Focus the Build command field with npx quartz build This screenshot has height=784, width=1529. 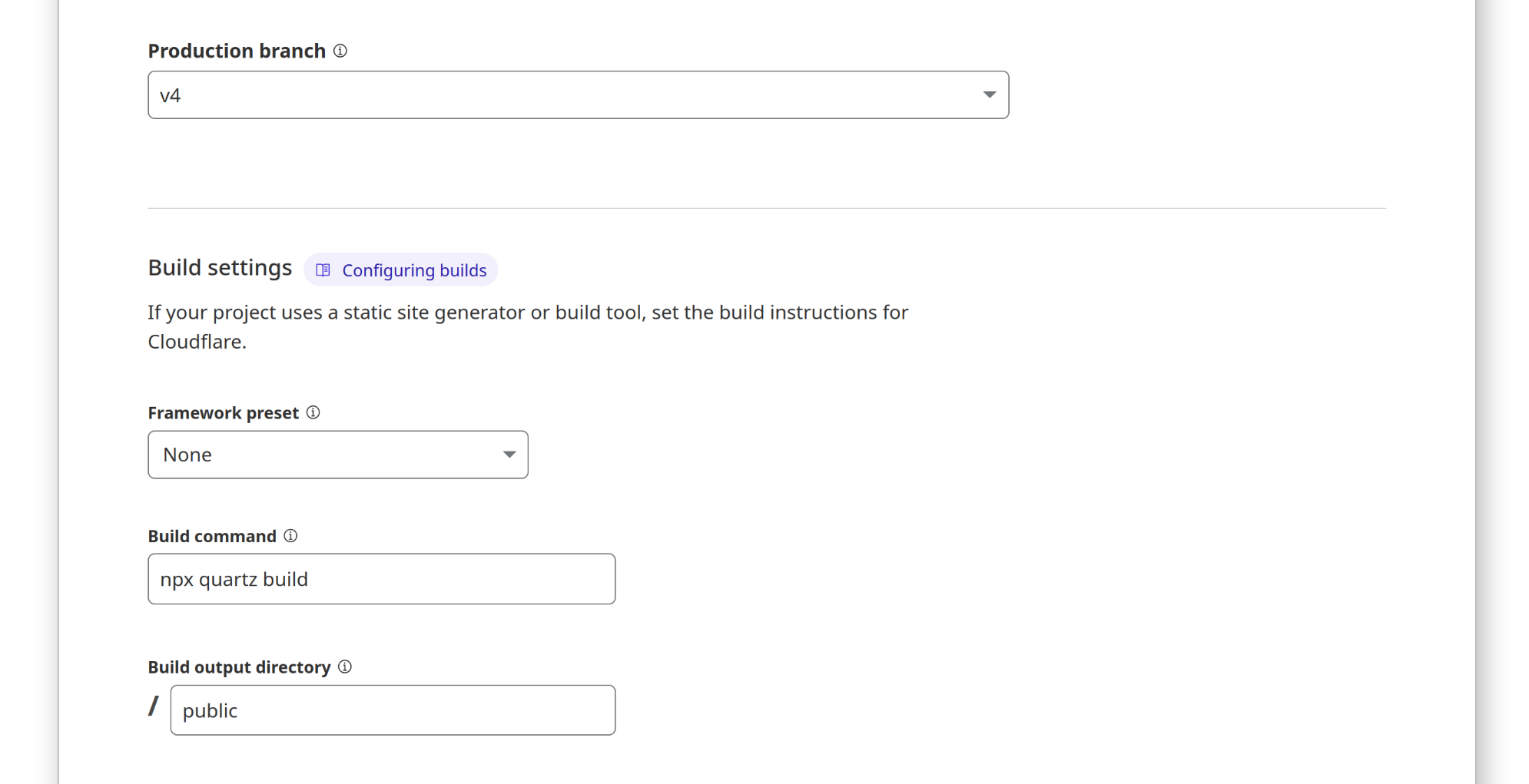[381, 579]
